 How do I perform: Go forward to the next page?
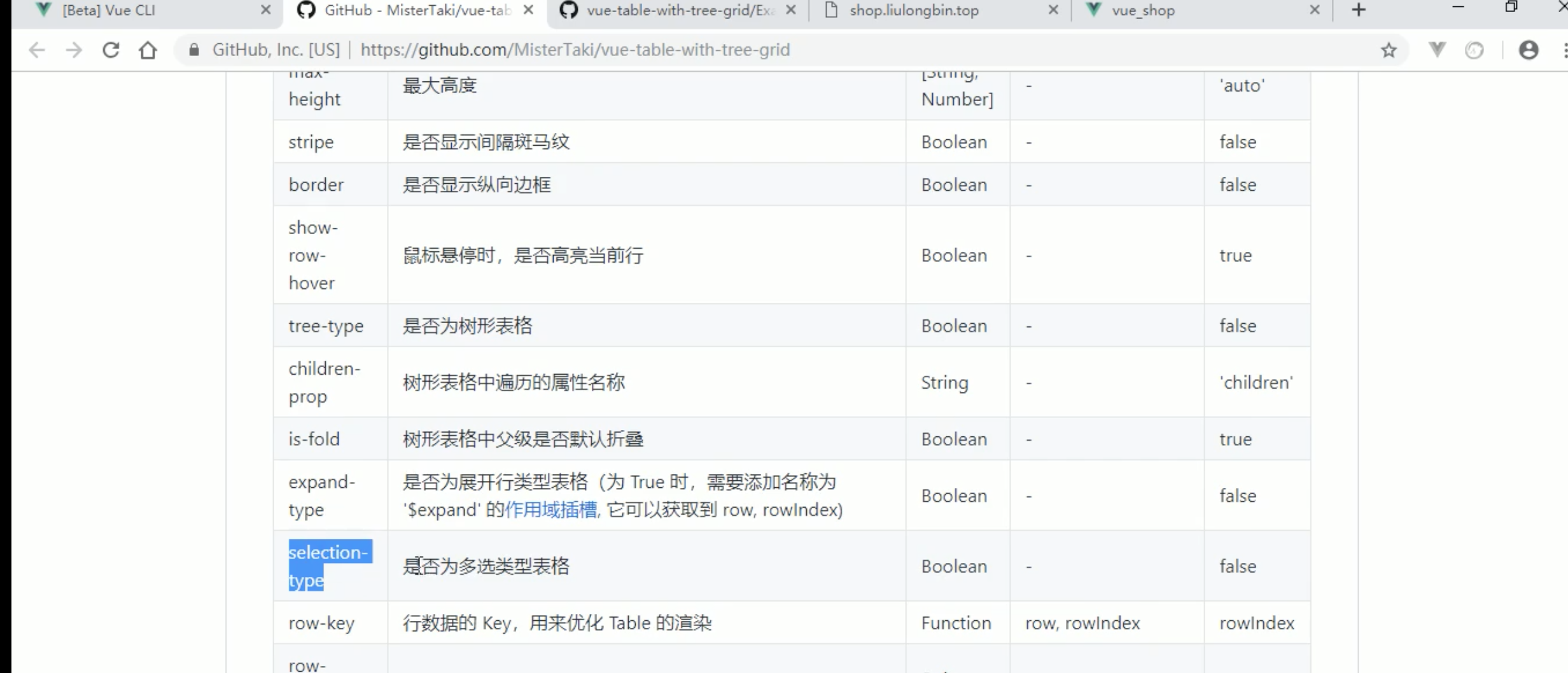(74, 50)
